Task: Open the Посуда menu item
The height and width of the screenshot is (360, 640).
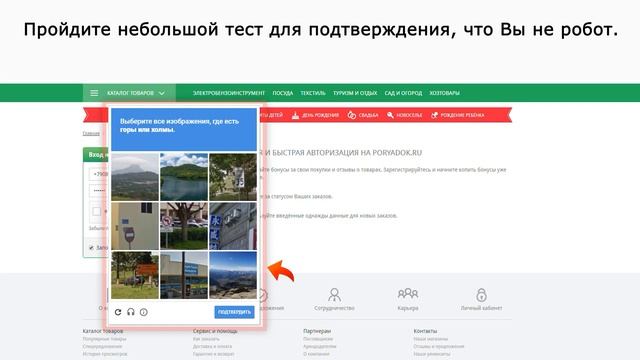Action: pyautogui.click(x=282, y=93)
